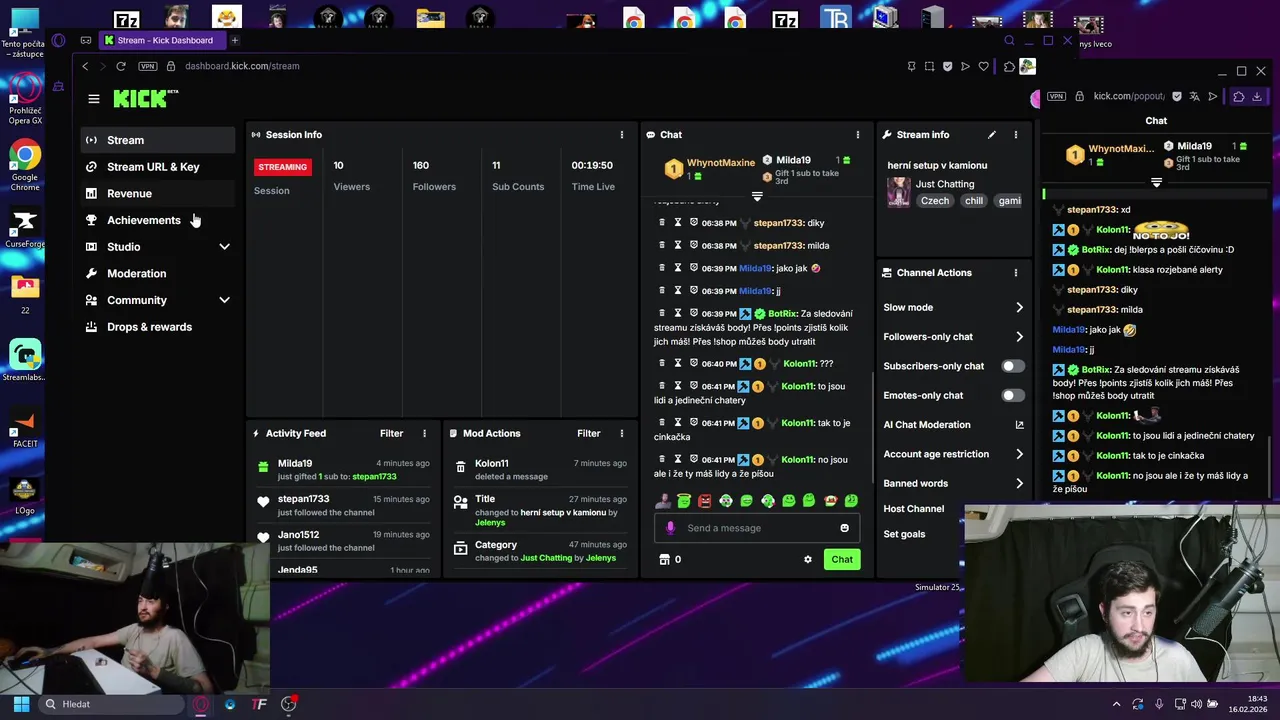The image size is (1280, 720).
Task: Open Slow mode options chevron
Action: pos(1019,308)
